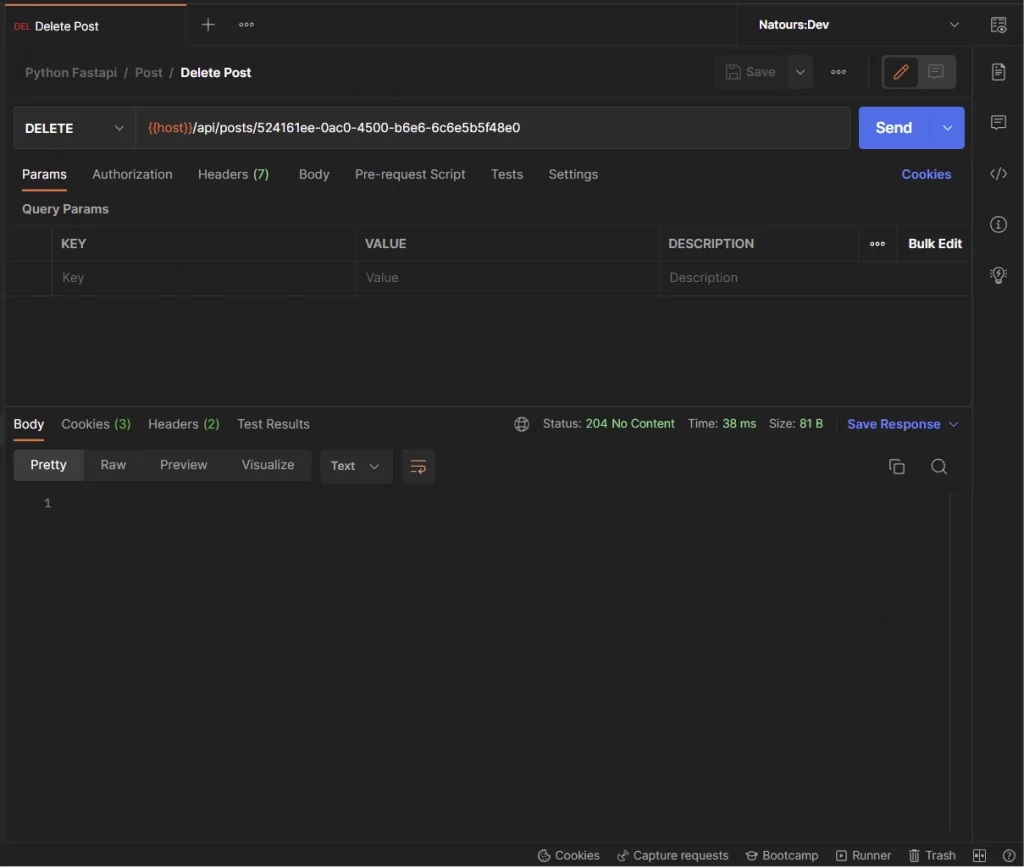Click Save Response above the body

pyautogui.click(x=893, y=424)
